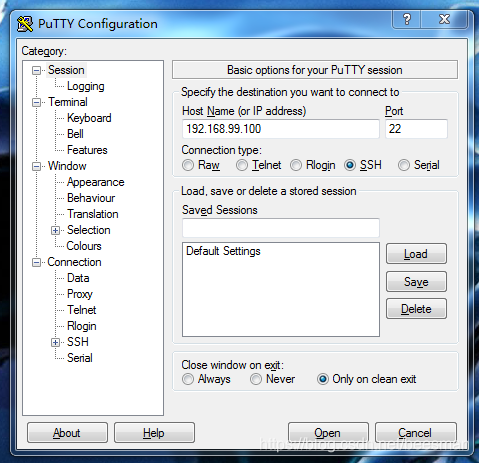Choose Only on clean exit option
The image size is (479, 463).
[322, 379]
